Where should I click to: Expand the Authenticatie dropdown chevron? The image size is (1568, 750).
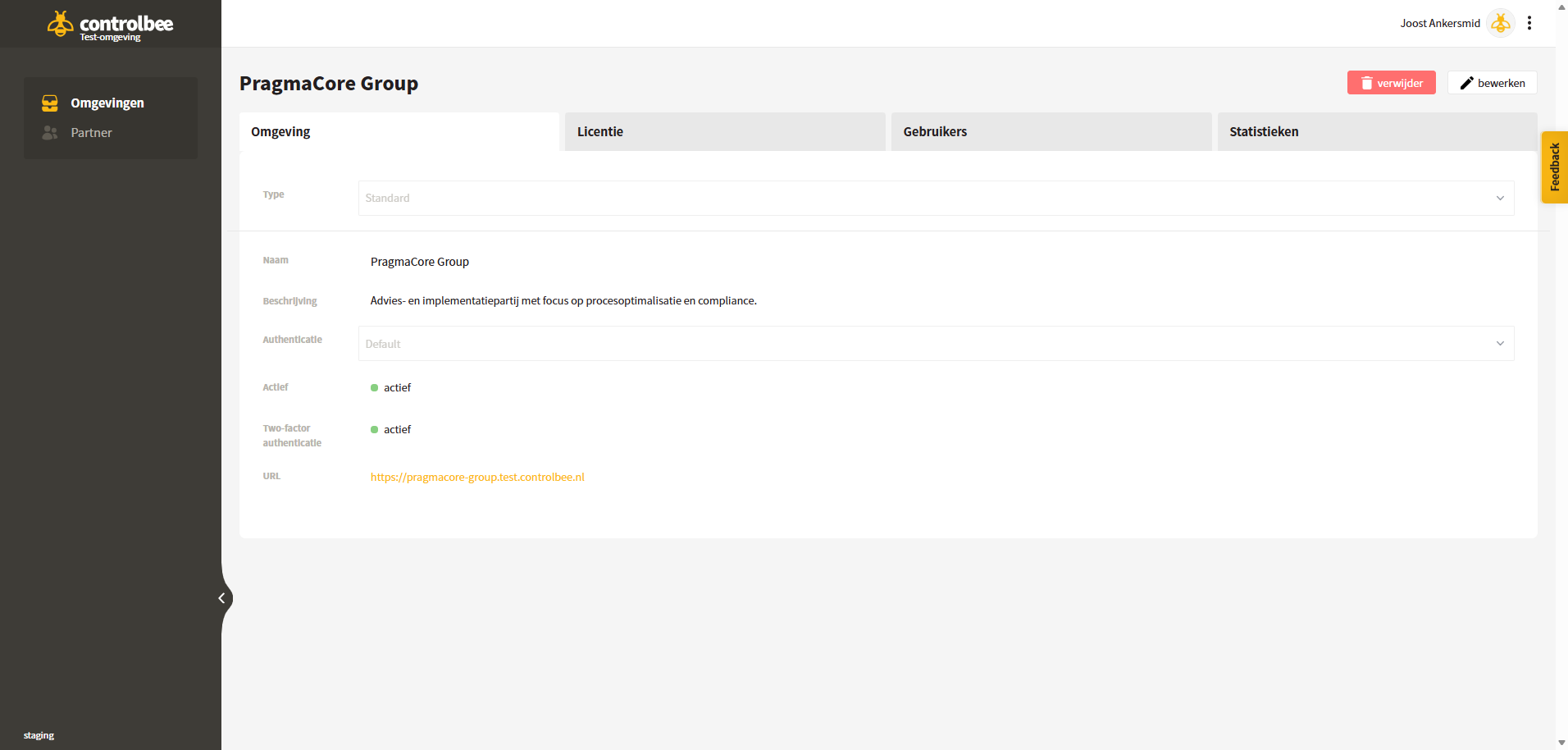(x=1500, y=344)
